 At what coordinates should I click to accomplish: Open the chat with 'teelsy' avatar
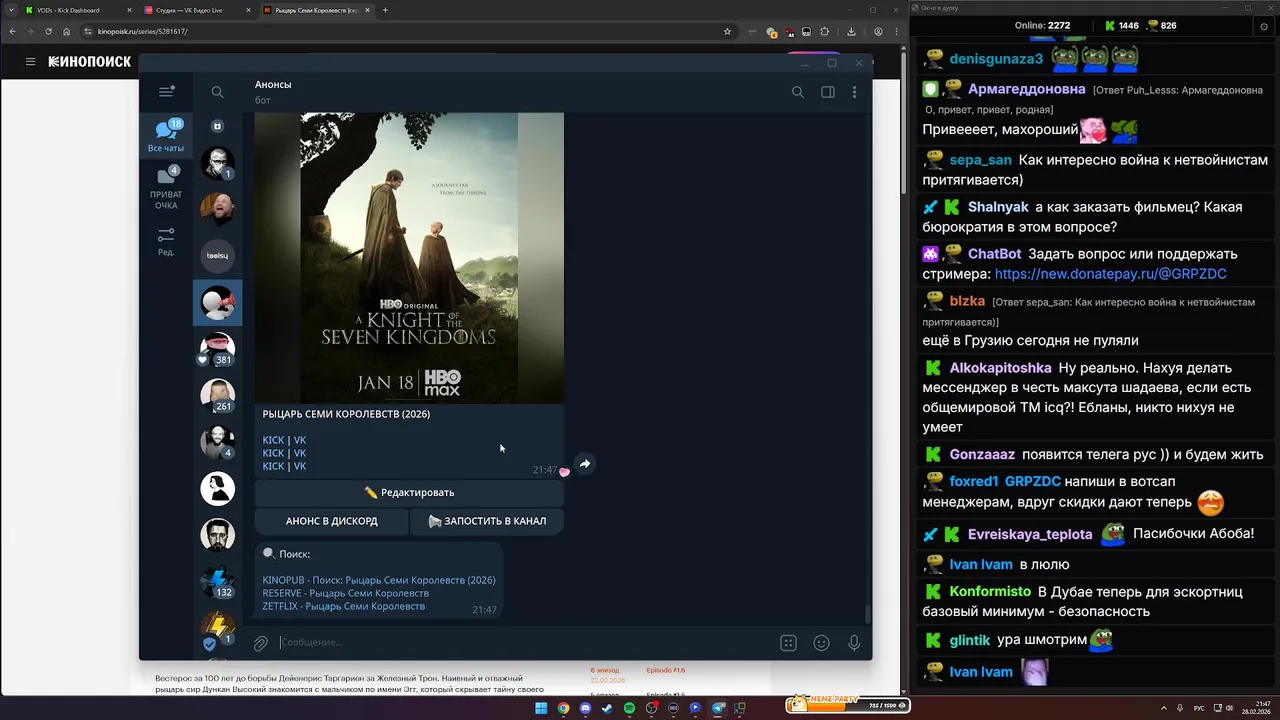point(218,256)
